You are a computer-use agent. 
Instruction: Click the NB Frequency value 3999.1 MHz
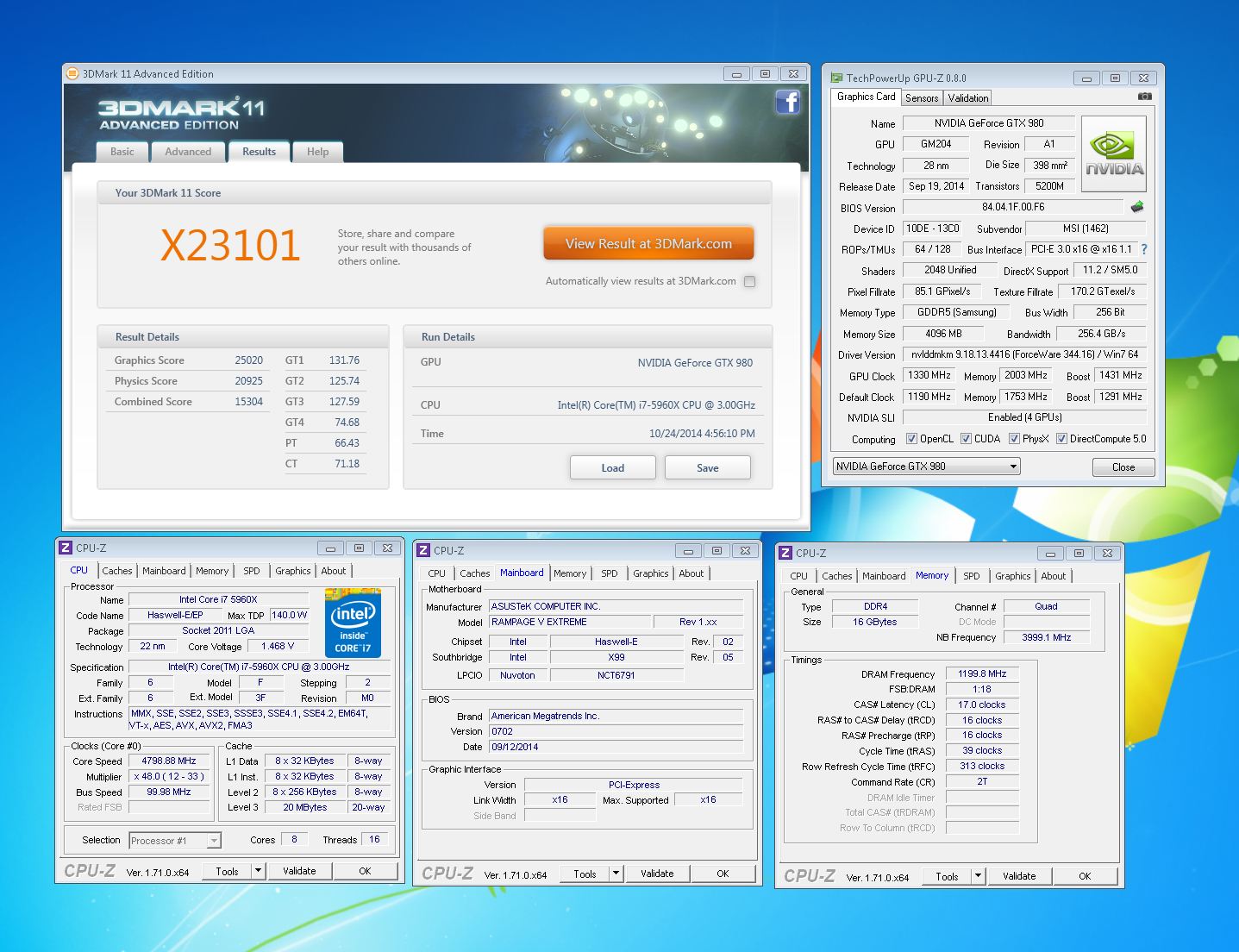[x=1047, y=637]
